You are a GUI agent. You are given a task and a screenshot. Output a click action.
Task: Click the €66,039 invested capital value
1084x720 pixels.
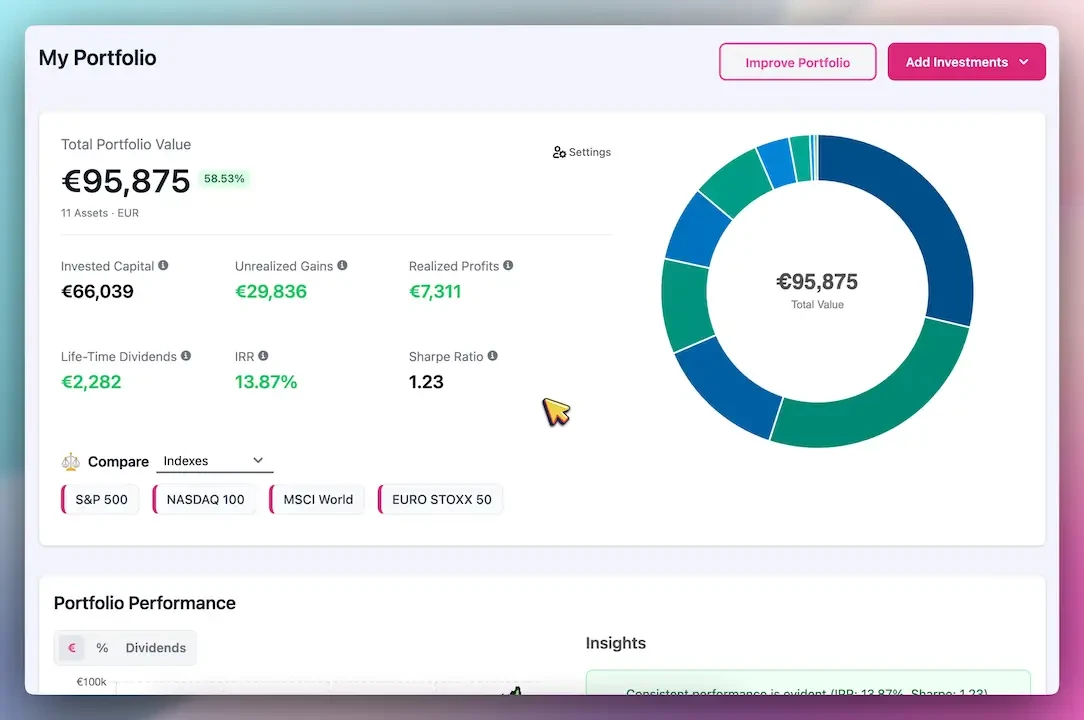(97, 292)
